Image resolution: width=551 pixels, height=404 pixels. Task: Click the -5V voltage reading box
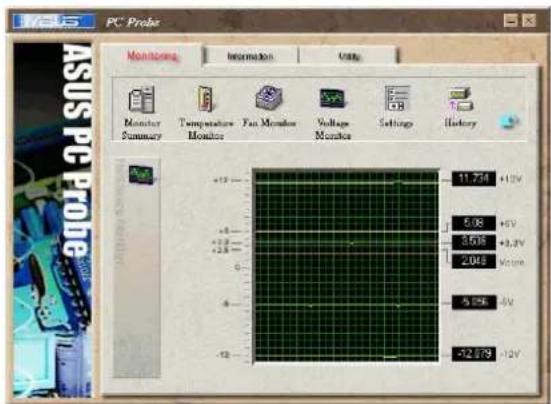pyautogui.click(x=474, y=302)
